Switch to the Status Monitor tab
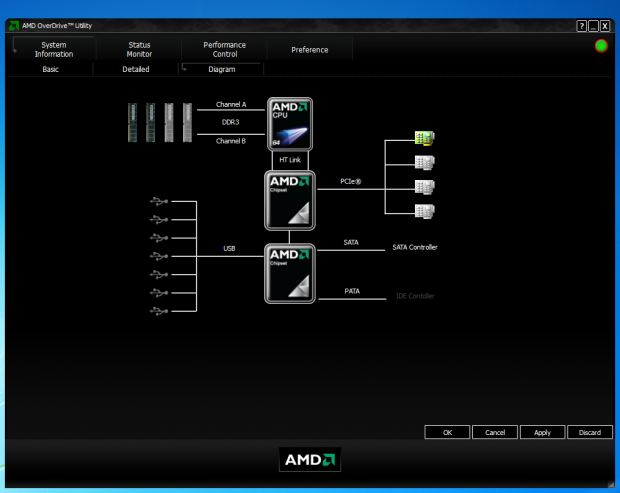Image resolution: width=620 pixels, height=493 pixels. 139,49
